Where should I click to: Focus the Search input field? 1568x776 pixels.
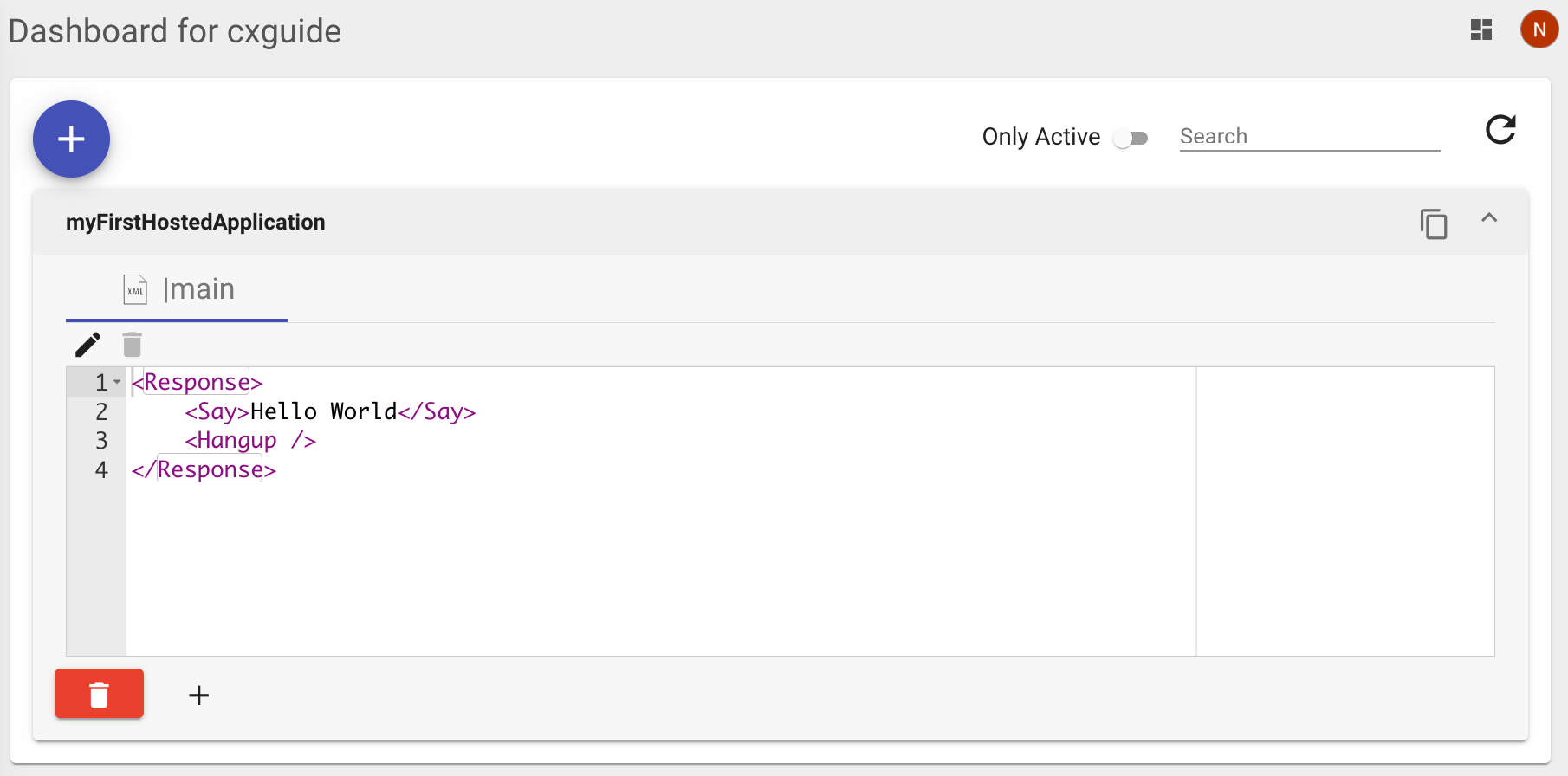(x=1308, y=136)
